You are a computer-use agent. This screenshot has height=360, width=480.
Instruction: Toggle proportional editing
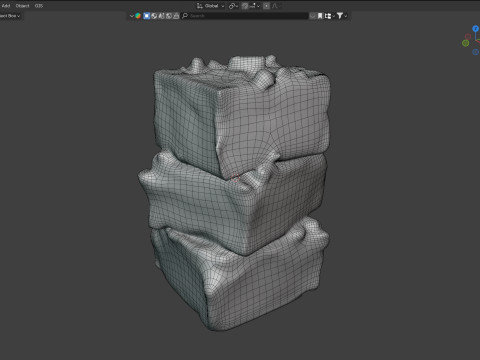click(x=266, y=6)
